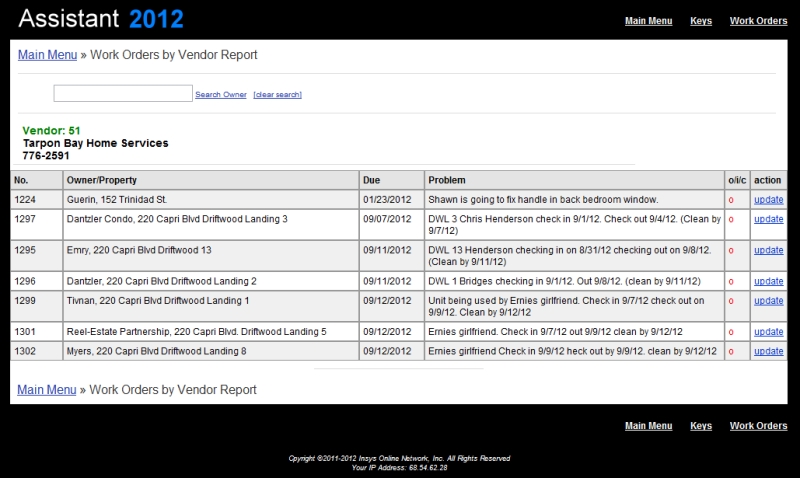
Task: Click the clear search link
Action: (277, 95)
